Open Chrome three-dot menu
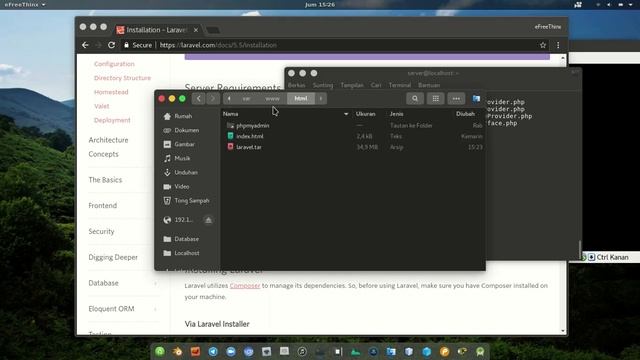This screenshot has height=360, width=640. point(558,45)
